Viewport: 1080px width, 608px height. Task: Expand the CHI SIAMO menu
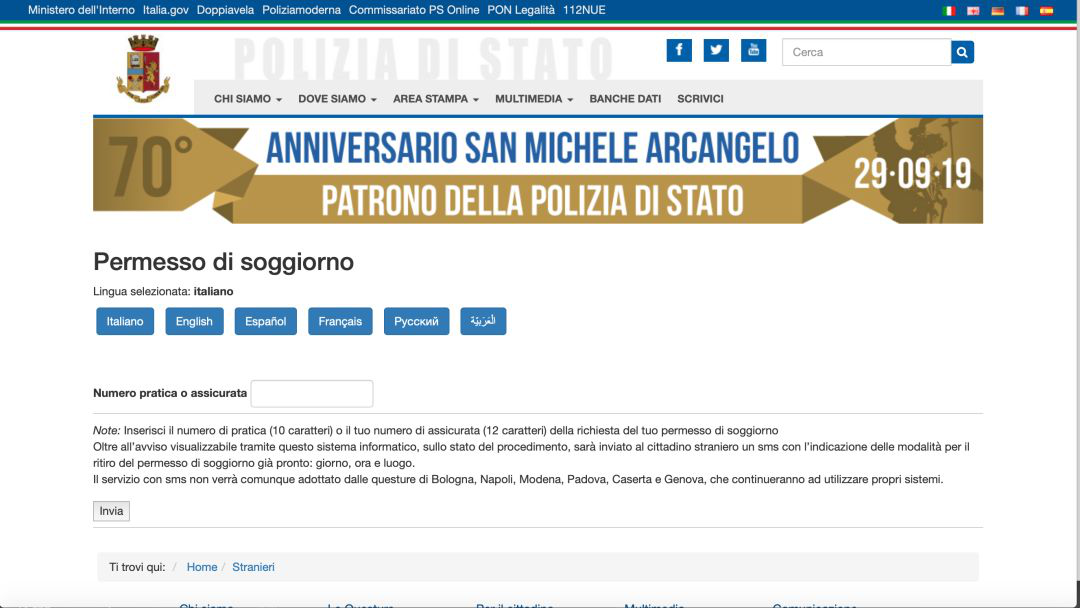point(248,98)
